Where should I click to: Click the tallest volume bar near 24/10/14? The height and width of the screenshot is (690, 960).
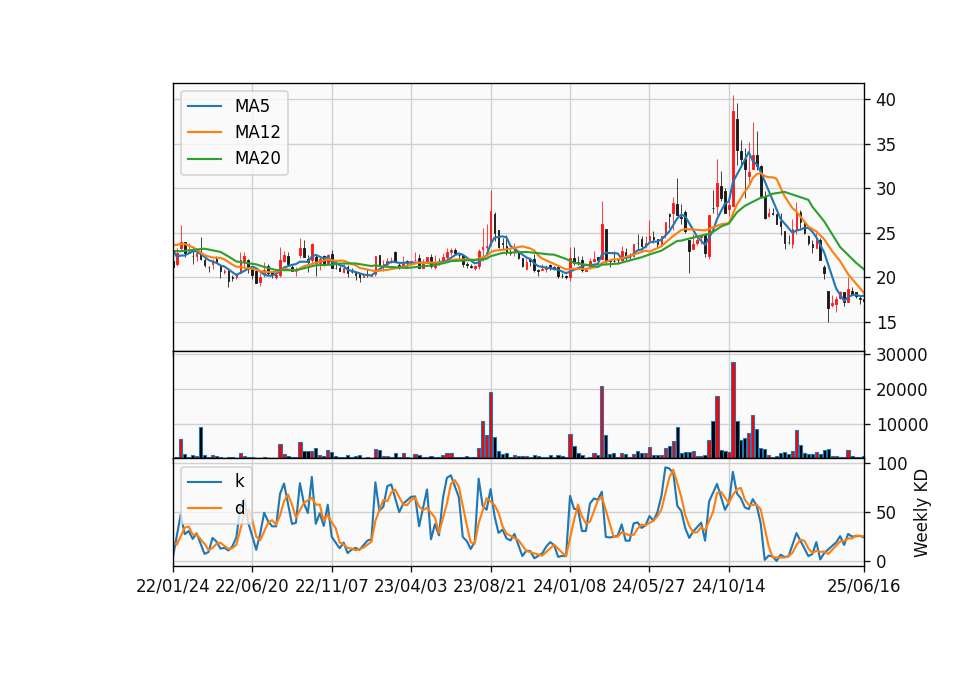click(x=733, y=410)
